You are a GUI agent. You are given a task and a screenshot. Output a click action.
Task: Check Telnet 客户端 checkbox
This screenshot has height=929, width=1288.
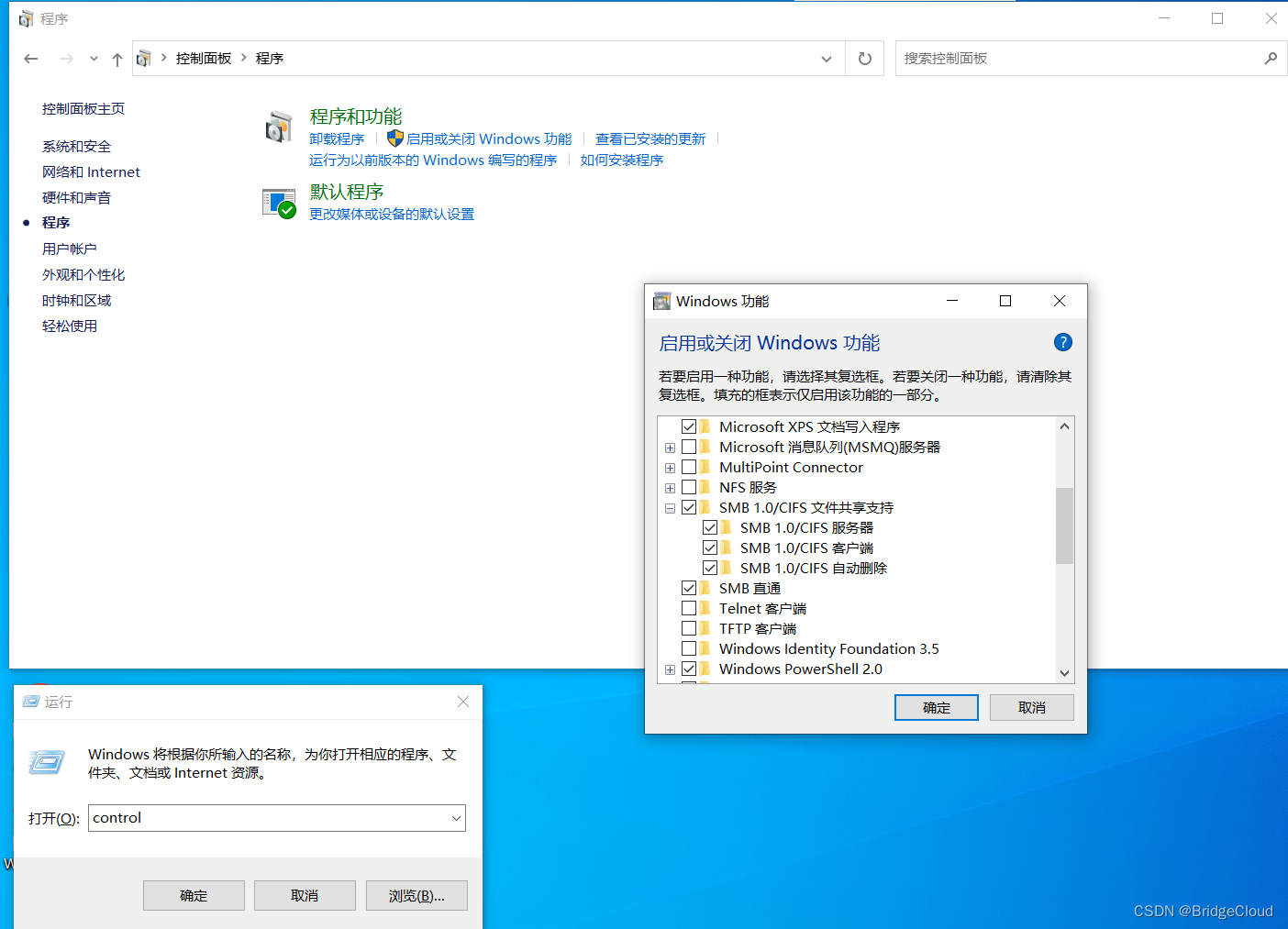click(689, 608)
